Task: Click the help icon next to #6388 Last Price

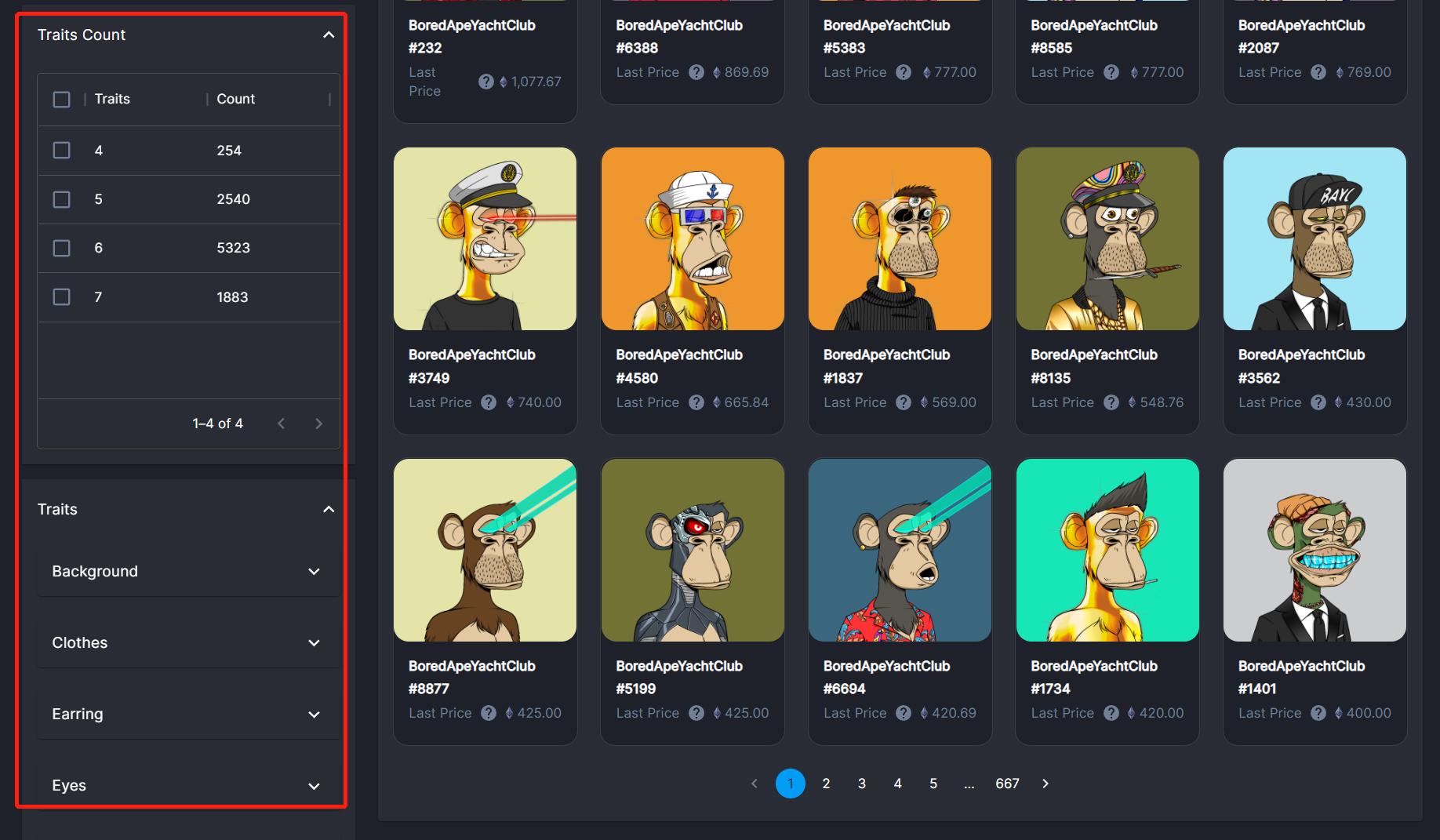Action: click(x=696, y=72)
